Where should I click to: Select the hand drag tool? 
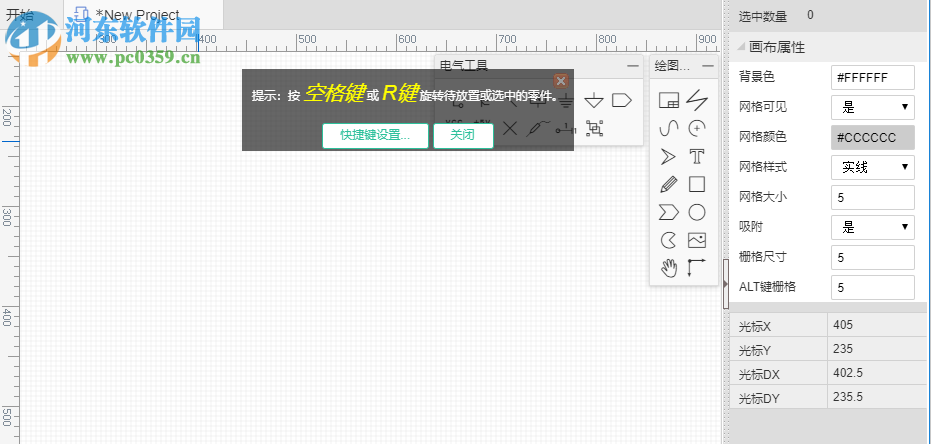point(669,268)
